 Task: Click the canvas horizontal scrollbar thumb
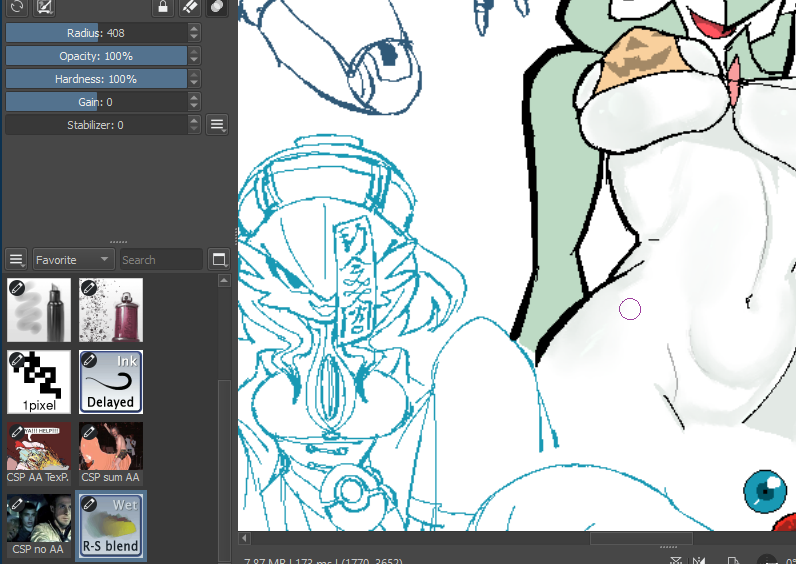point(641,538)
